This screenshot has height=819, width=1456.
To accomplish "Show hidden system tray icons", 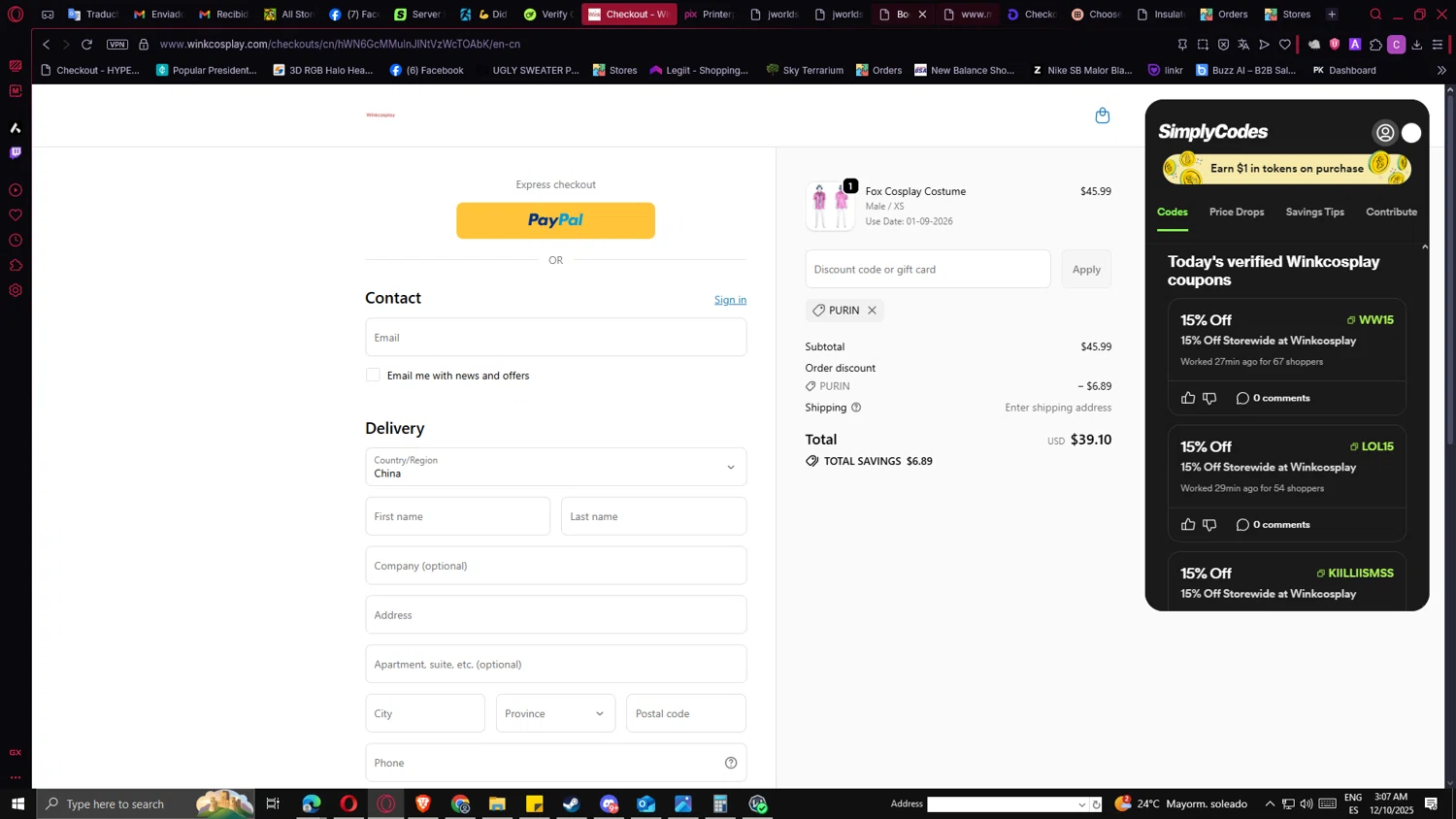I will [x=1270, y=803].
